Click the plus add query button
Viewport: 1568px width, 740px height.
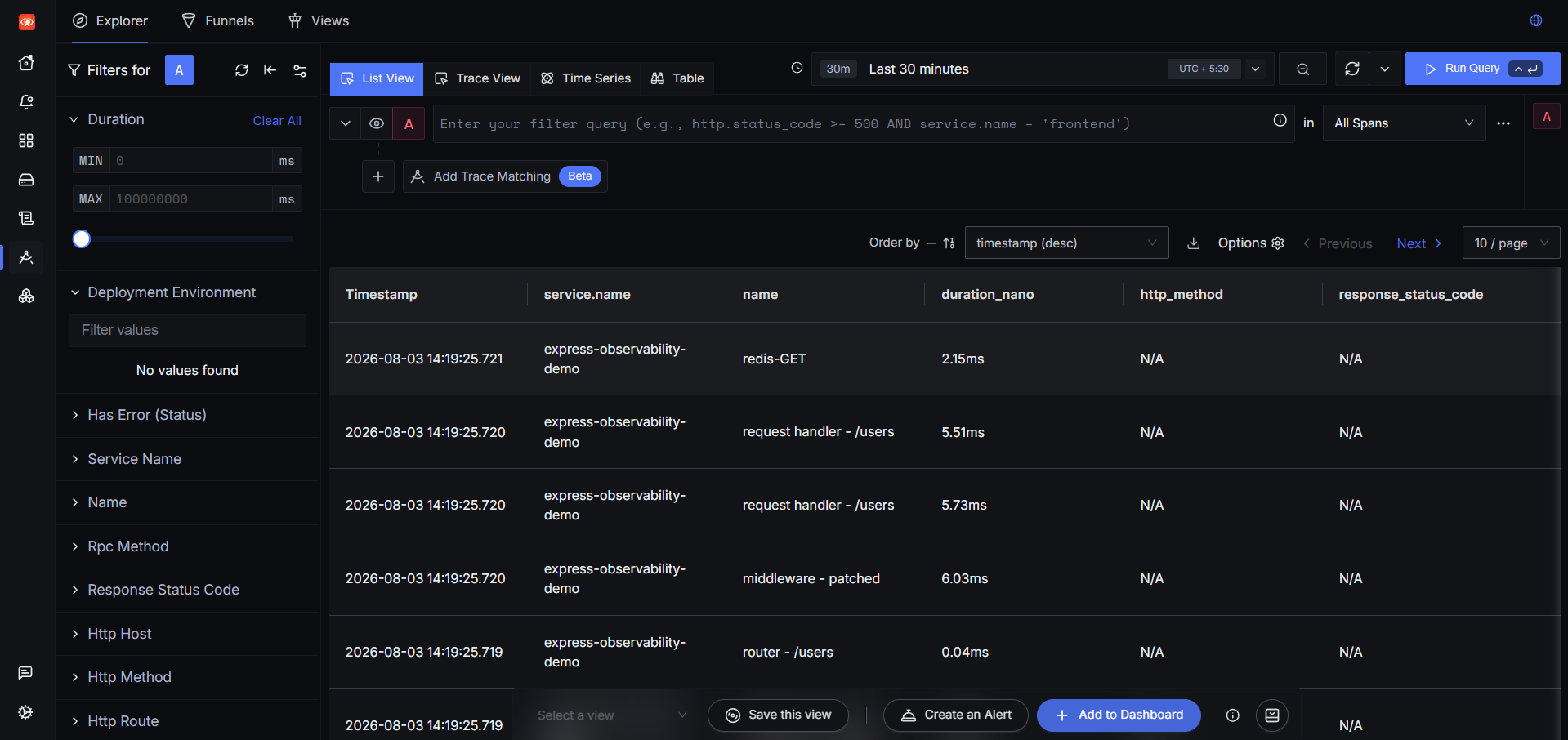coord(378,176)
